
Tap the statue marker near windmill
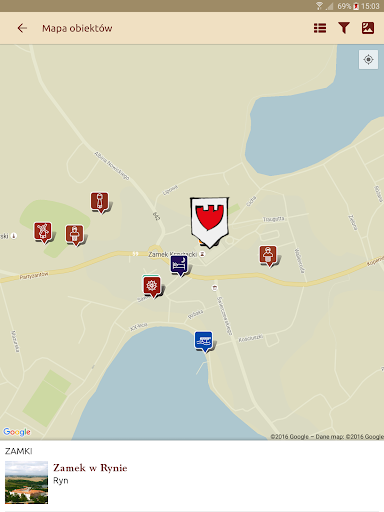coord(75,235)
